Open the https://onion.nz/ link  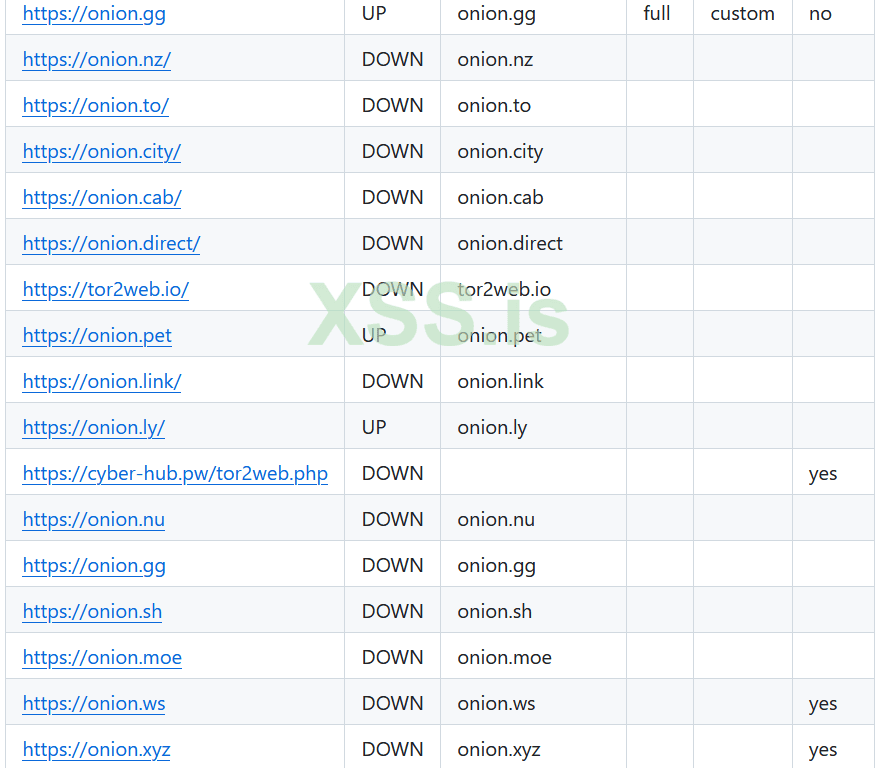pos(97,59)
